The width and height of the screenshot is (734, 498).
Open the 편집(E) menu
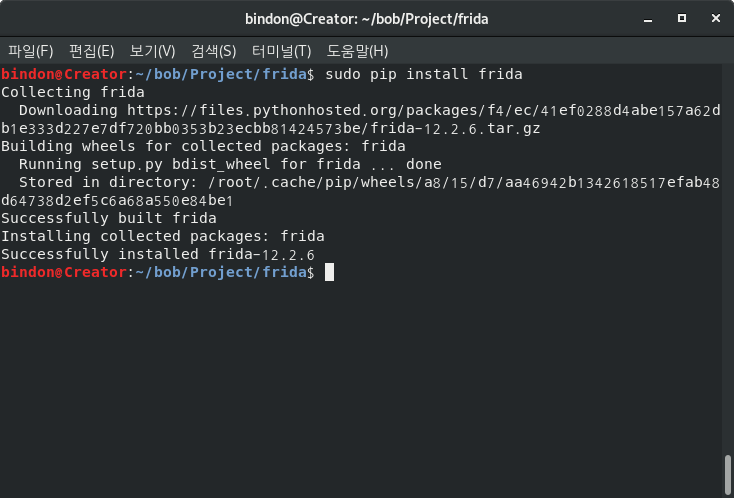click(x=92, y=51)
